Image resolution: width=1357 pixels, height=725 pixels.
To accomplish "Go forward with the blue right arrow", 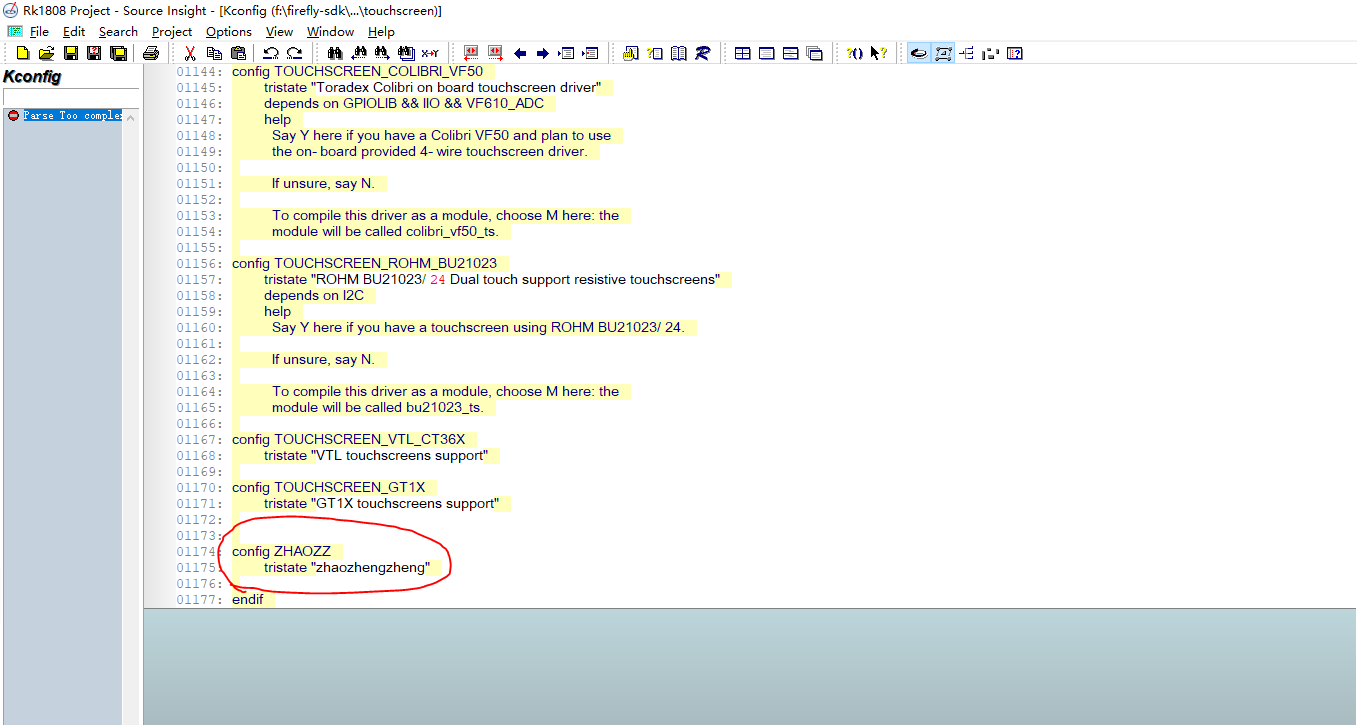I will click(543, 53).
